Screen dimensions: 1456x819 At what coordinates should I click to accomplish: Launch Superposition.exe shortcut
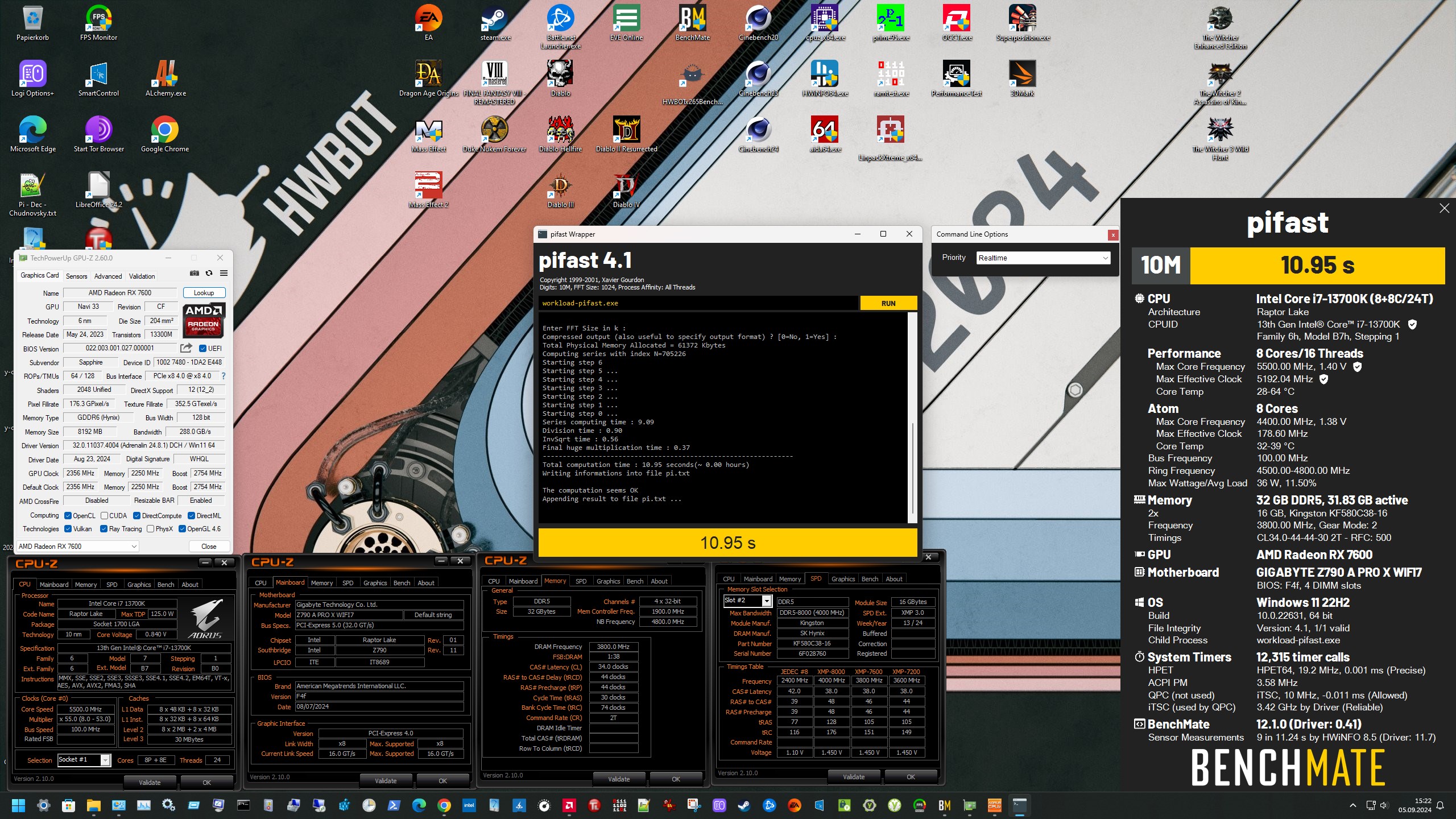pos(1023,23)
